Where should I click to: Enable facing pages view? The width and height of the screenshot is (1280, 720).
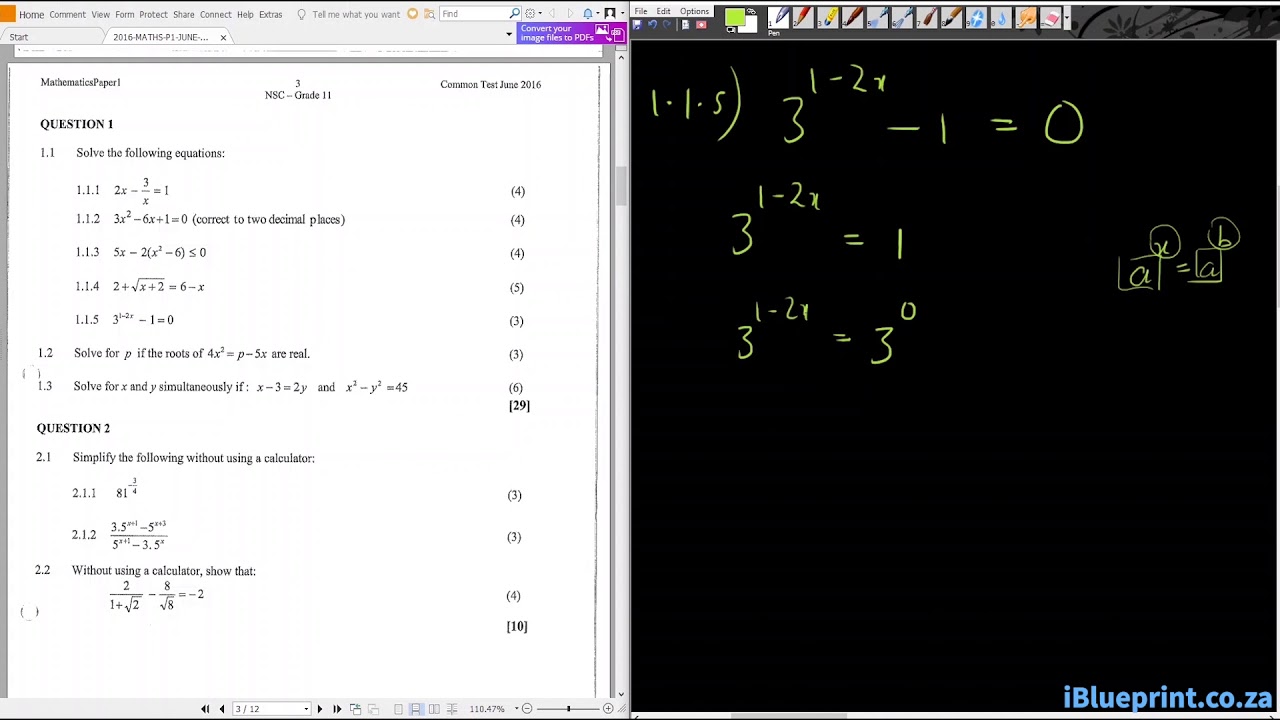(434, 709)
